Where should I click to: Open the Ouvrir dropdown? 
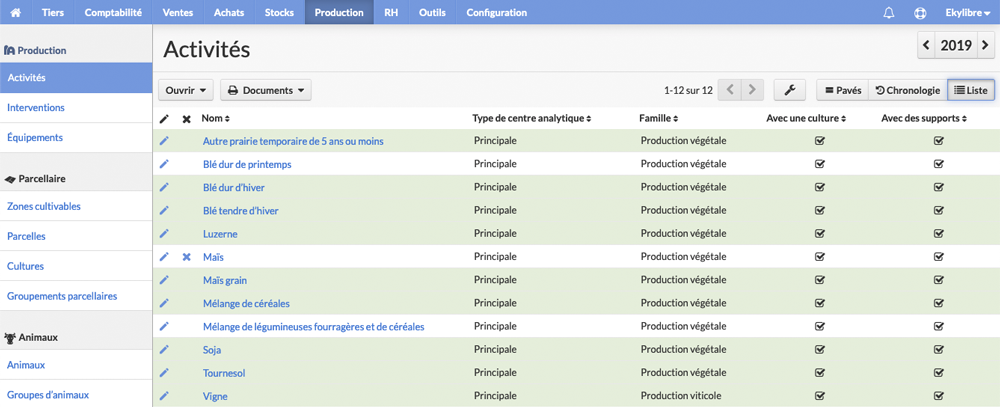coord(186,91)
